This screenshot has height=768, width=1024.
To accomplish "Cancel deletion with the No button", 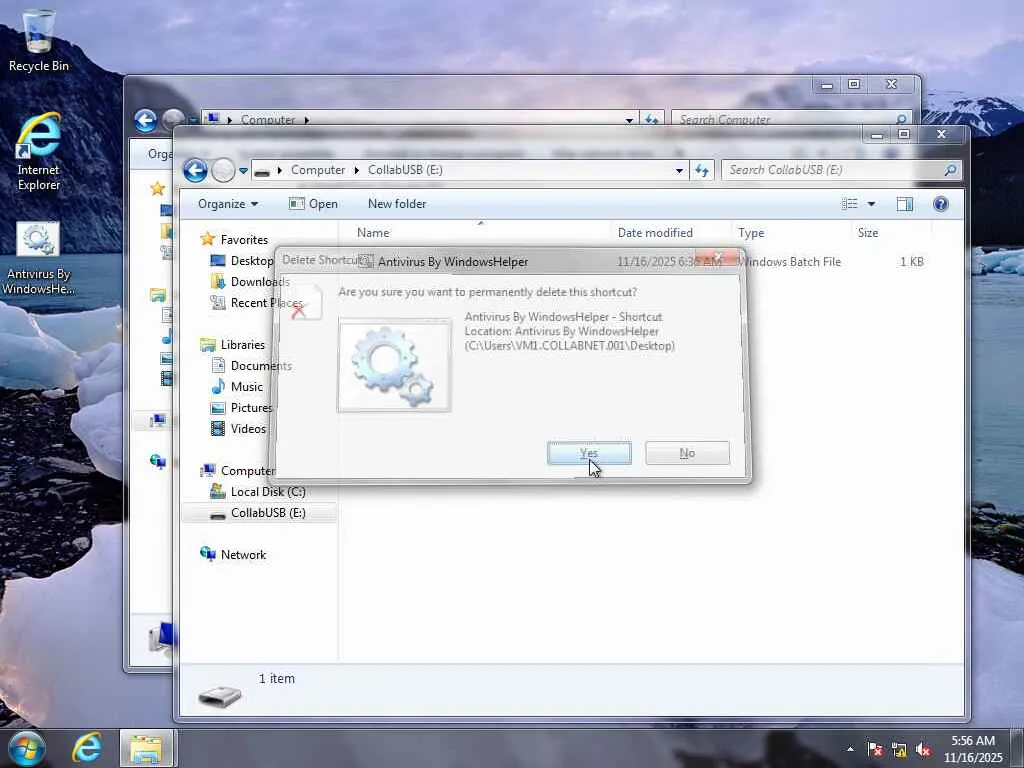I will (687, 453).
